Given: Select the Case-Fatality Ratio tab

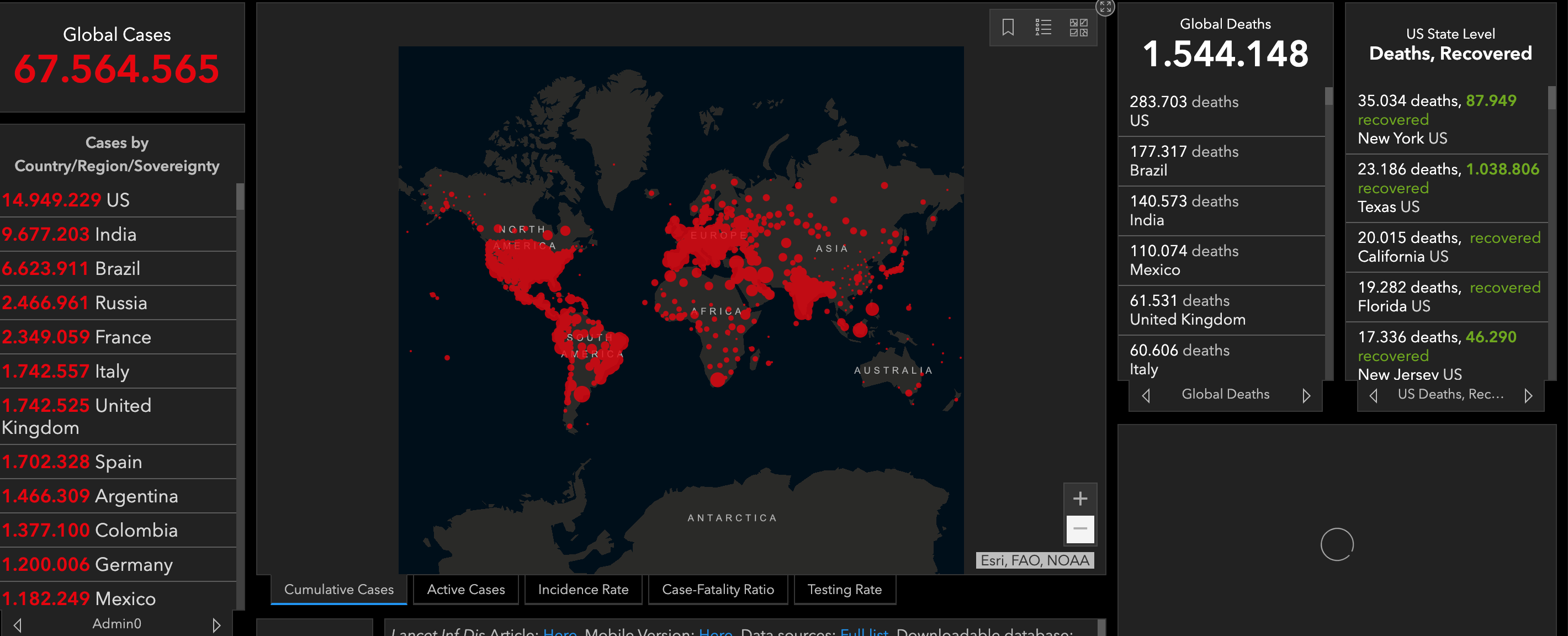Looking at the screenshot, I should pos(718,589).
